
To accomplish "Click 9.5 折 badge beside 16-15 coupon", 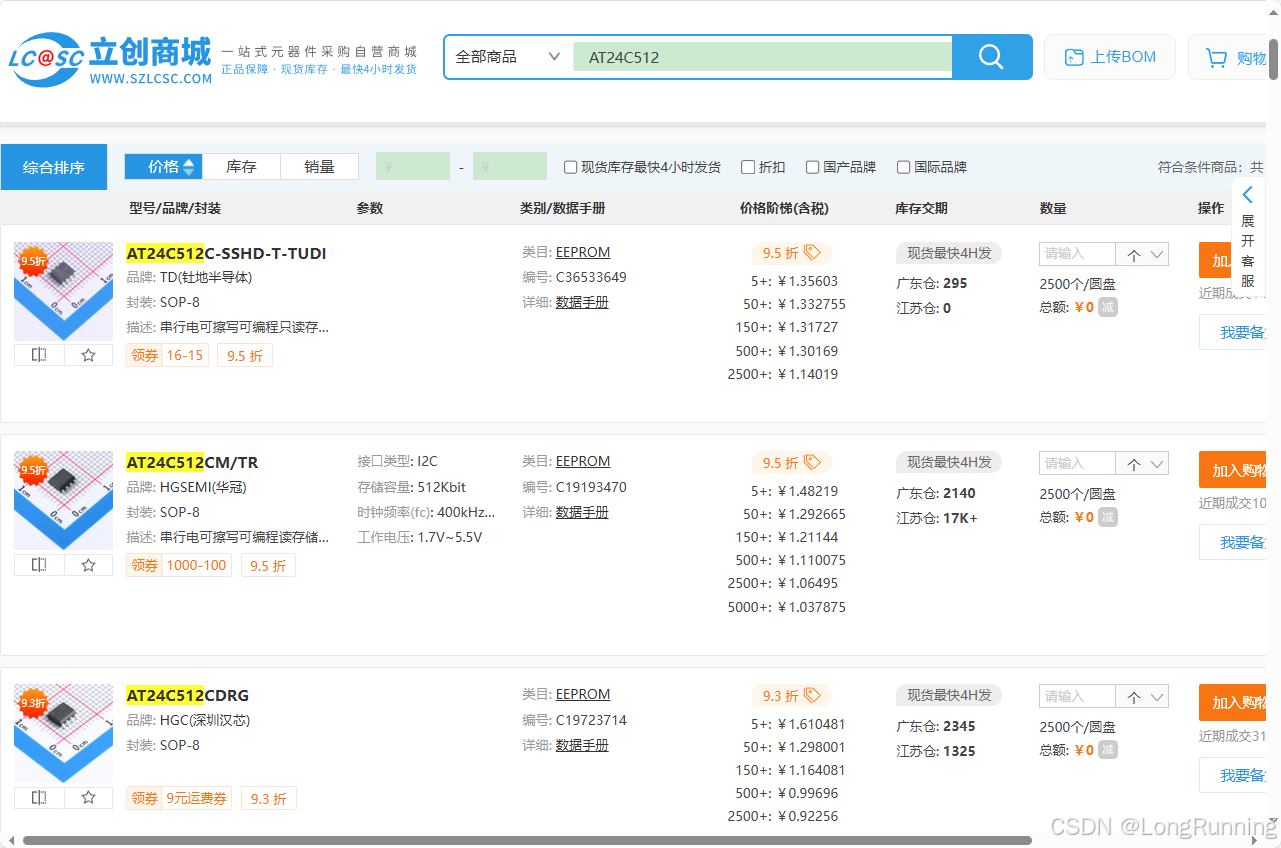I will coord(245,355).
